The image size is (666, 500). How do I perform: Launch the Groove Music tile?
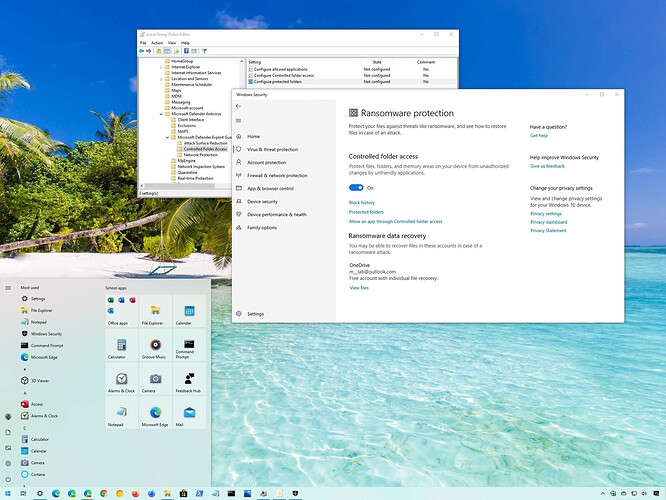(155, 345)
